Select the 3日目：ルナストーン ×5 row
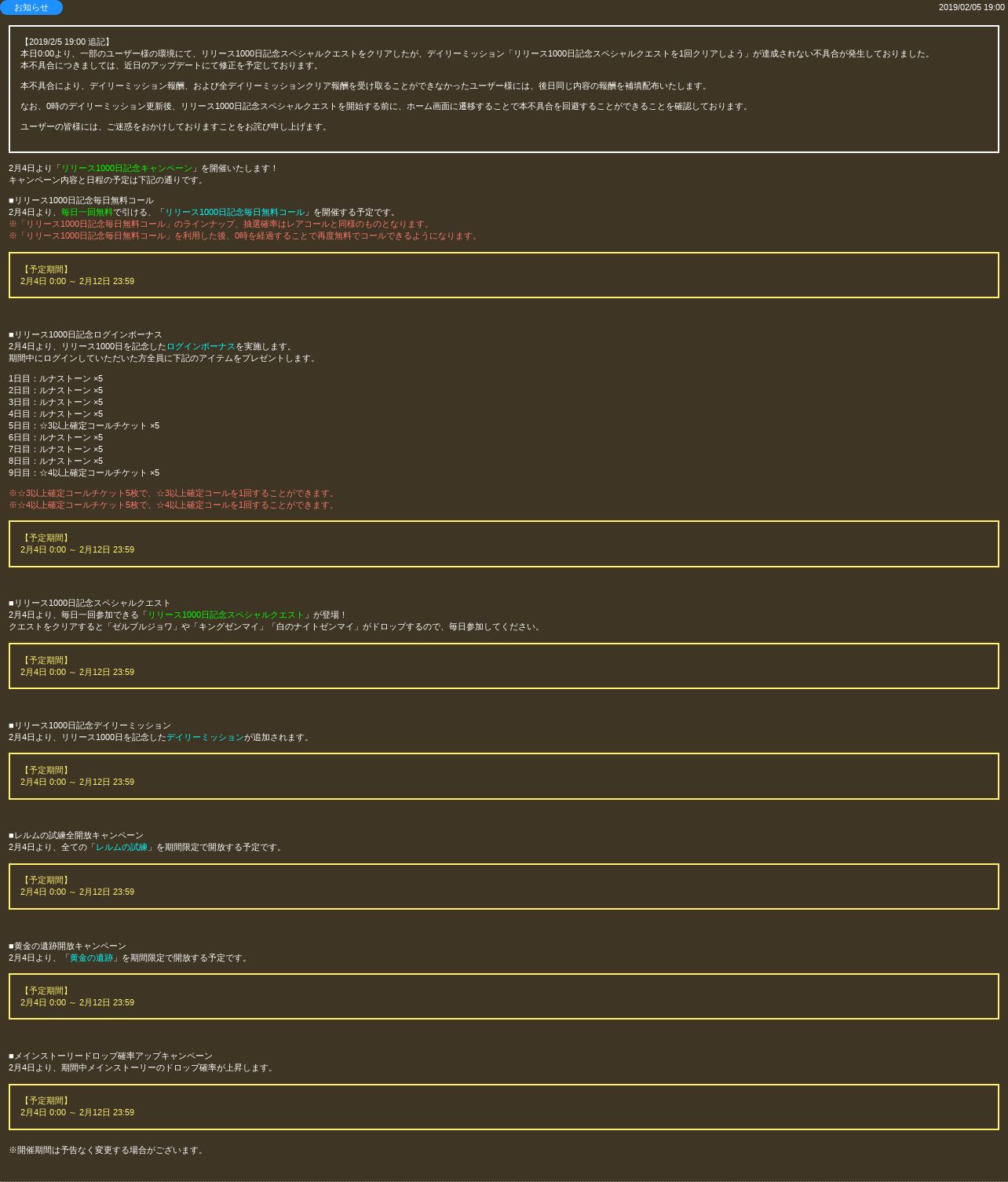Screen dimensions: 1008x1182 tap(56, 402)
